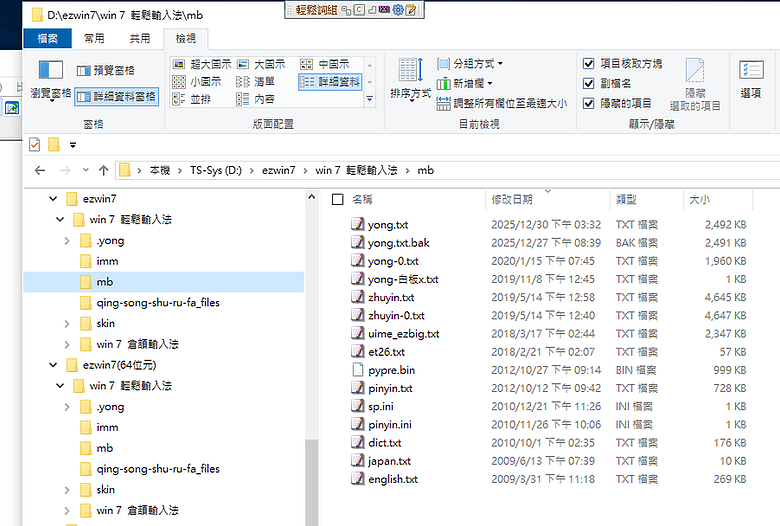The height and width of the screenshot is (526, 780).
Task: Uncheck 副檔名 file extensions option
Action: 588,84
